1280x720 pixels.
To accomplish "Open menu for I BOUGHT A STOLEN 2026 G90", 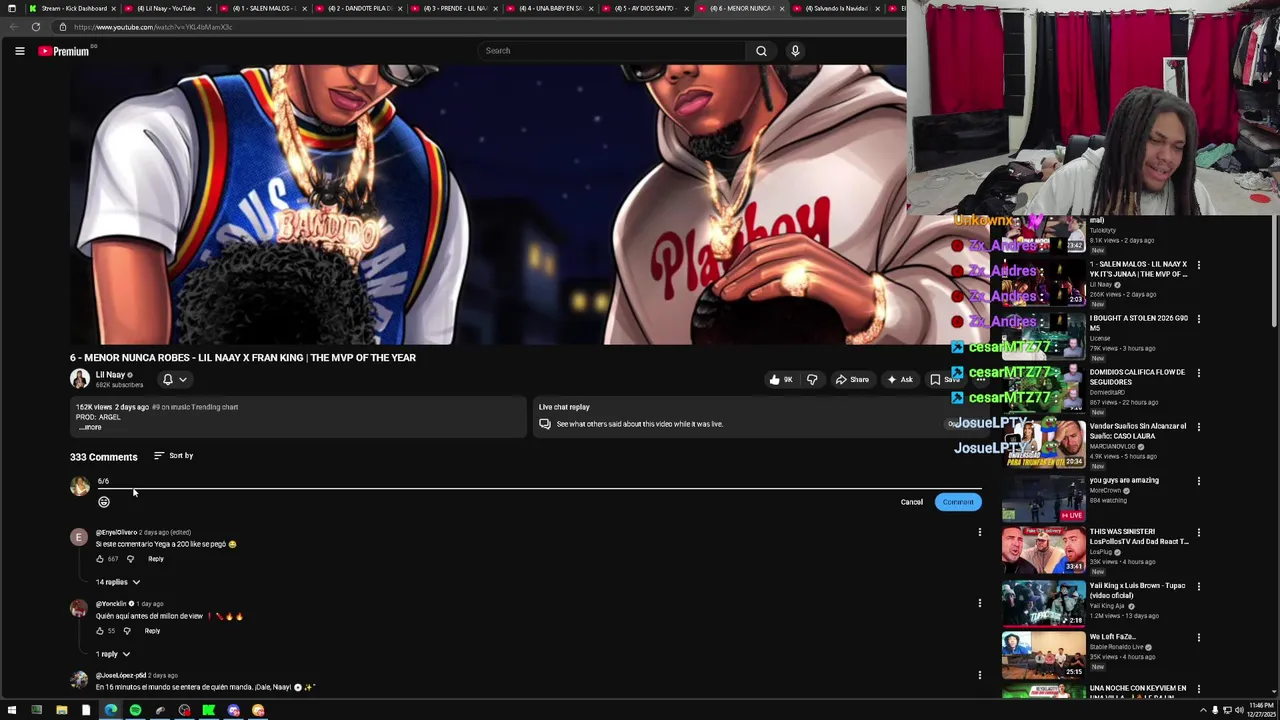I will [x=1198, y=319].
